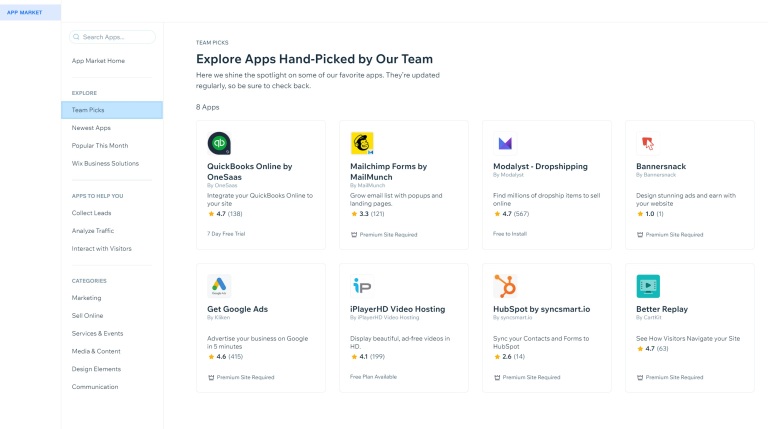Click the 7 Day Free Trial label
The image size is (768, 429).
(226, 234)
